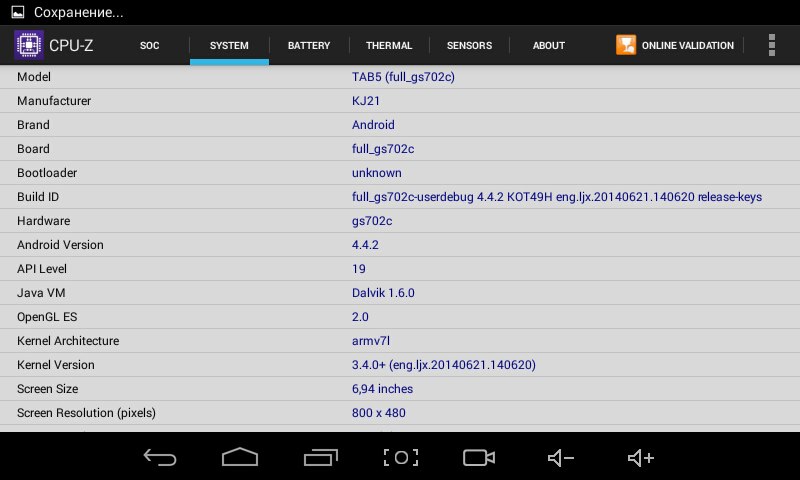Viewport: 800px width, 480px height.
Task: Tap the Online Validation trophy icon
Action: click(x=626, y=45)
